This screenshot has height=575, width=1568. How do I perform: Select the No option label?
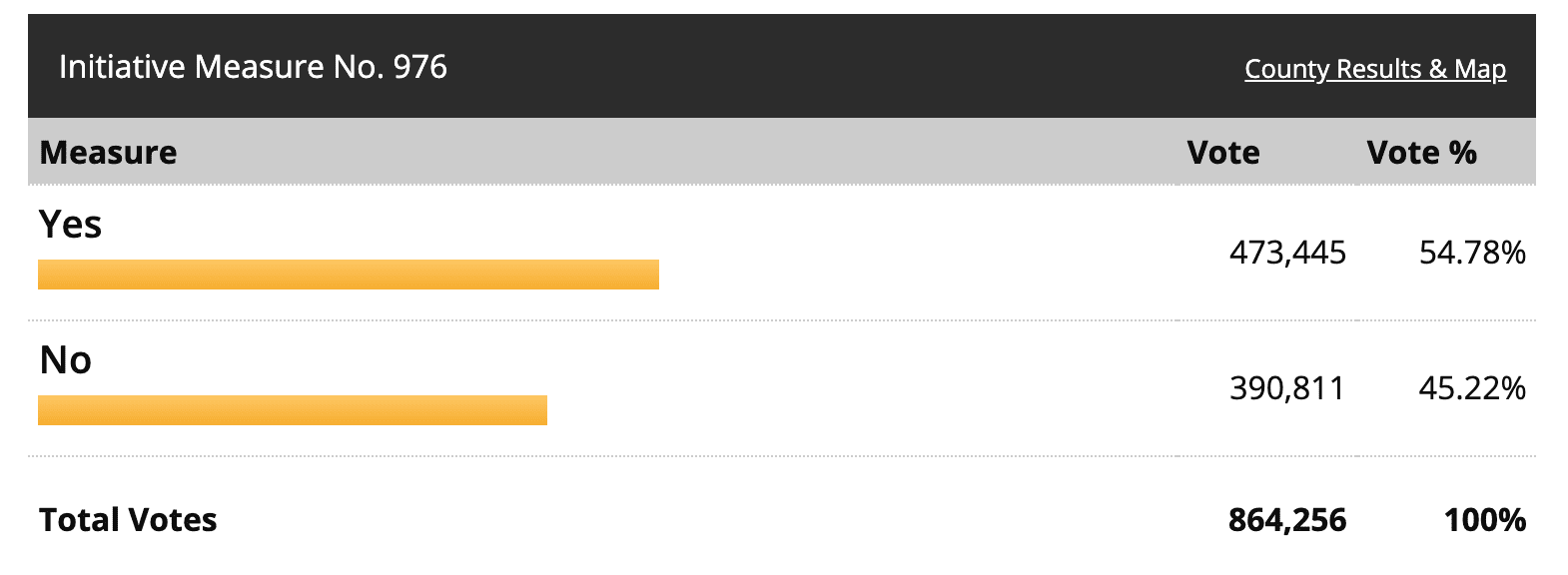pyautogui.click(x=65, y=359)
